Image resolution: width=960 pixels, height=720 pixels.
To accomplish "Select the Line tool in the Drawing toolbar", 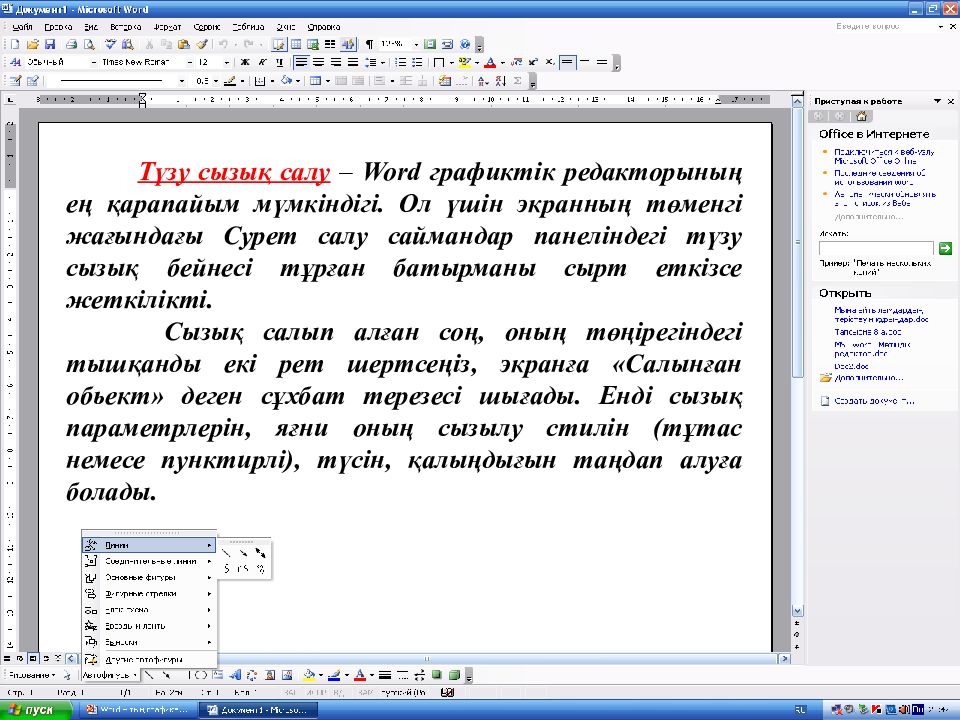I will click(x=149, y=675).
